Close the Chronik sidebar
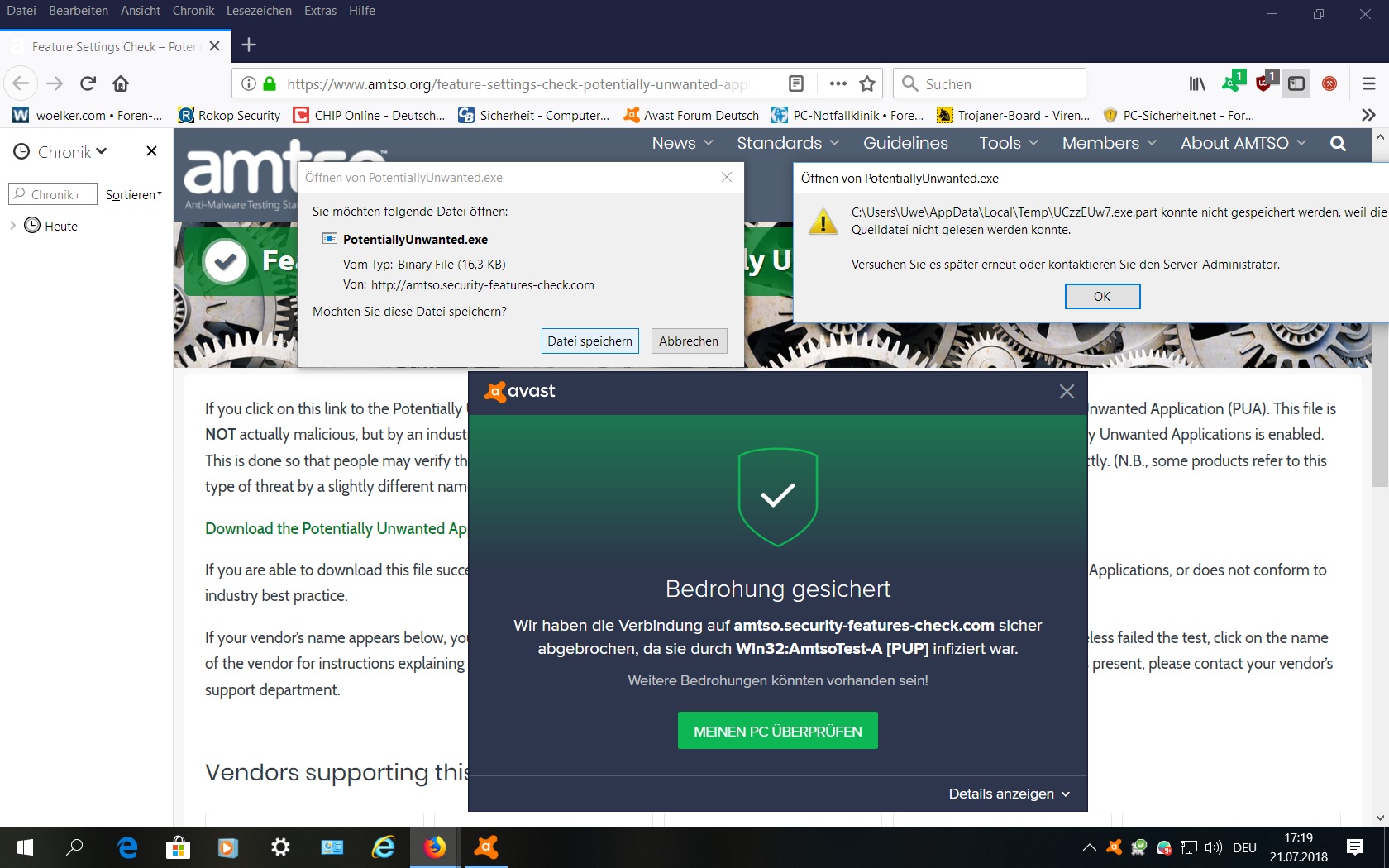This screenshot has height=868, width=1389. tap(151, 150)
